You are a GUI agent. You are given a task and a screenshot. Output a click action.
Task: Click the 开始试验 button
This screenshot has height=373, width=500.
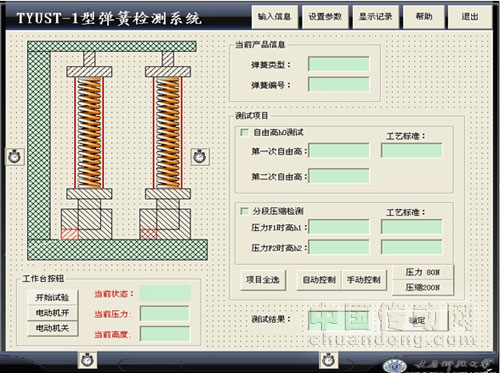(52, 297)
